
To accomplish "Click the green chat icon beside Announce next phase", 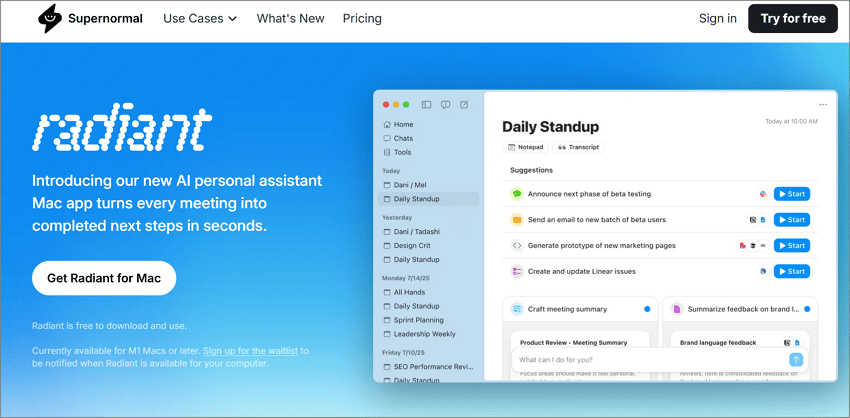I will pyautogui.click(x=517, y=194).
